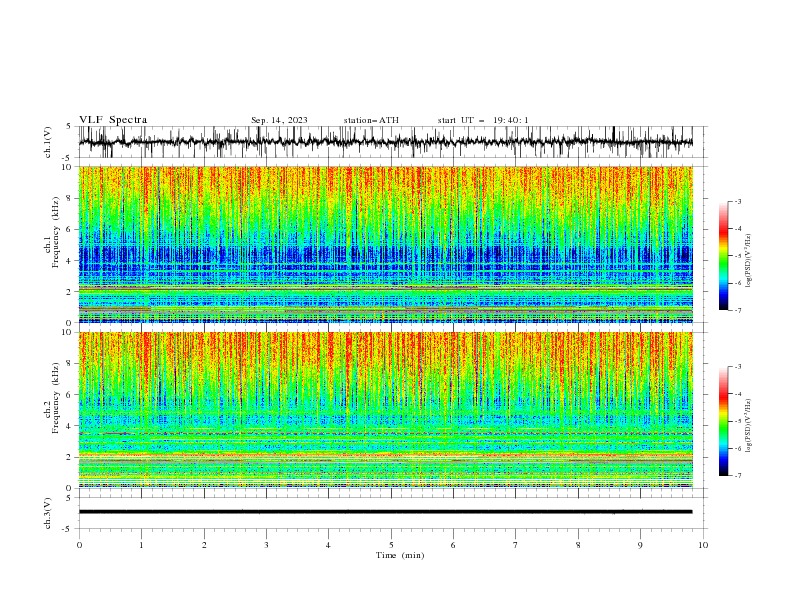
Task: Click the "9" tick on the time axis
Action: point(640,545)
